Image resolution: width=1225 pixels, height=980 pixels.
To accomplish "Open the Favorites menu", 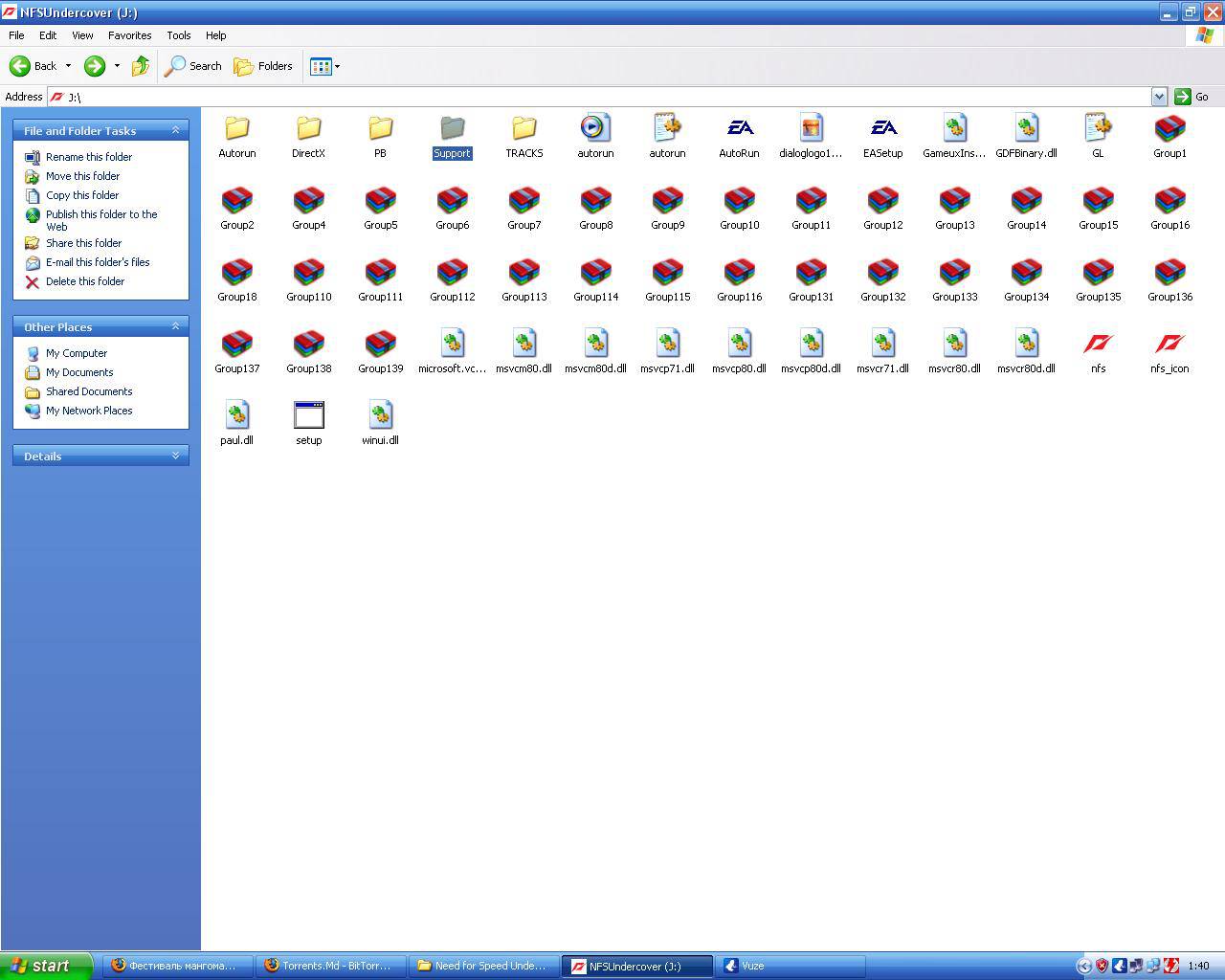I will point(129,35).
